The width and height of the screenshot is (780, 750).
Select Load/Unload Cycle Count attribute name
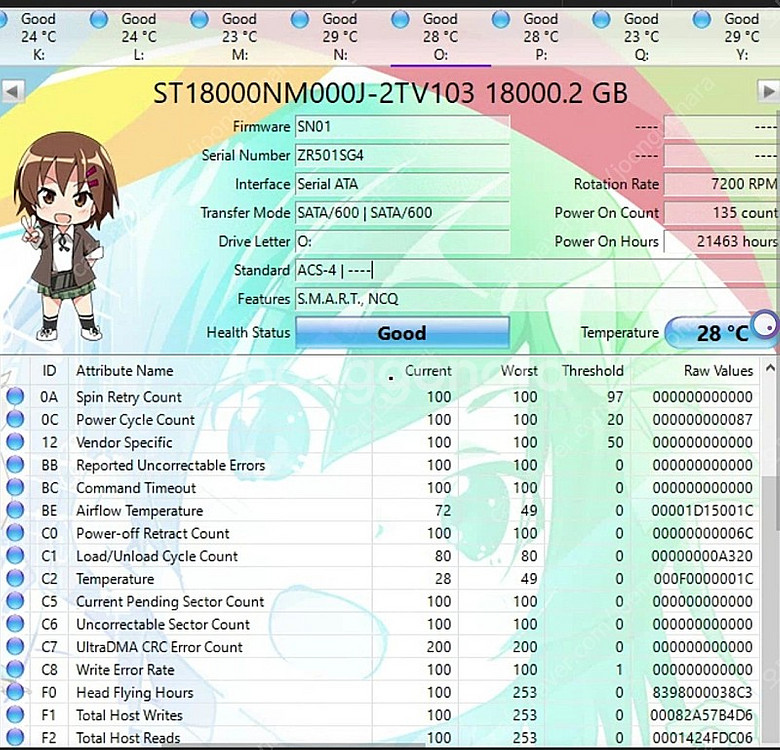(157, 556)
